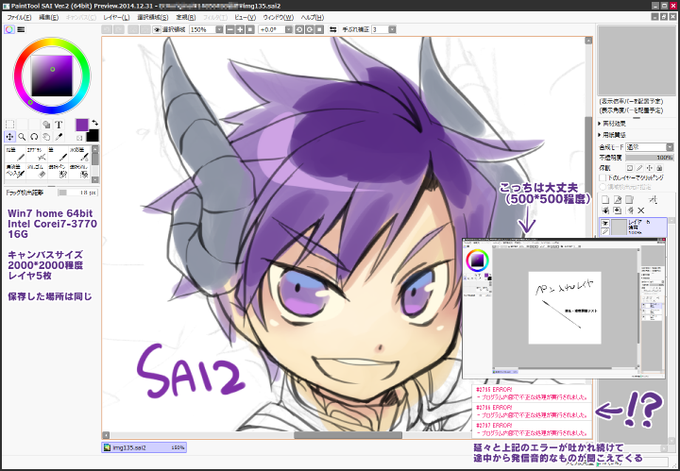The image size is (680, 471).
Task: Click the canvas scroll up arrow
Action: (x=588, y=41)
